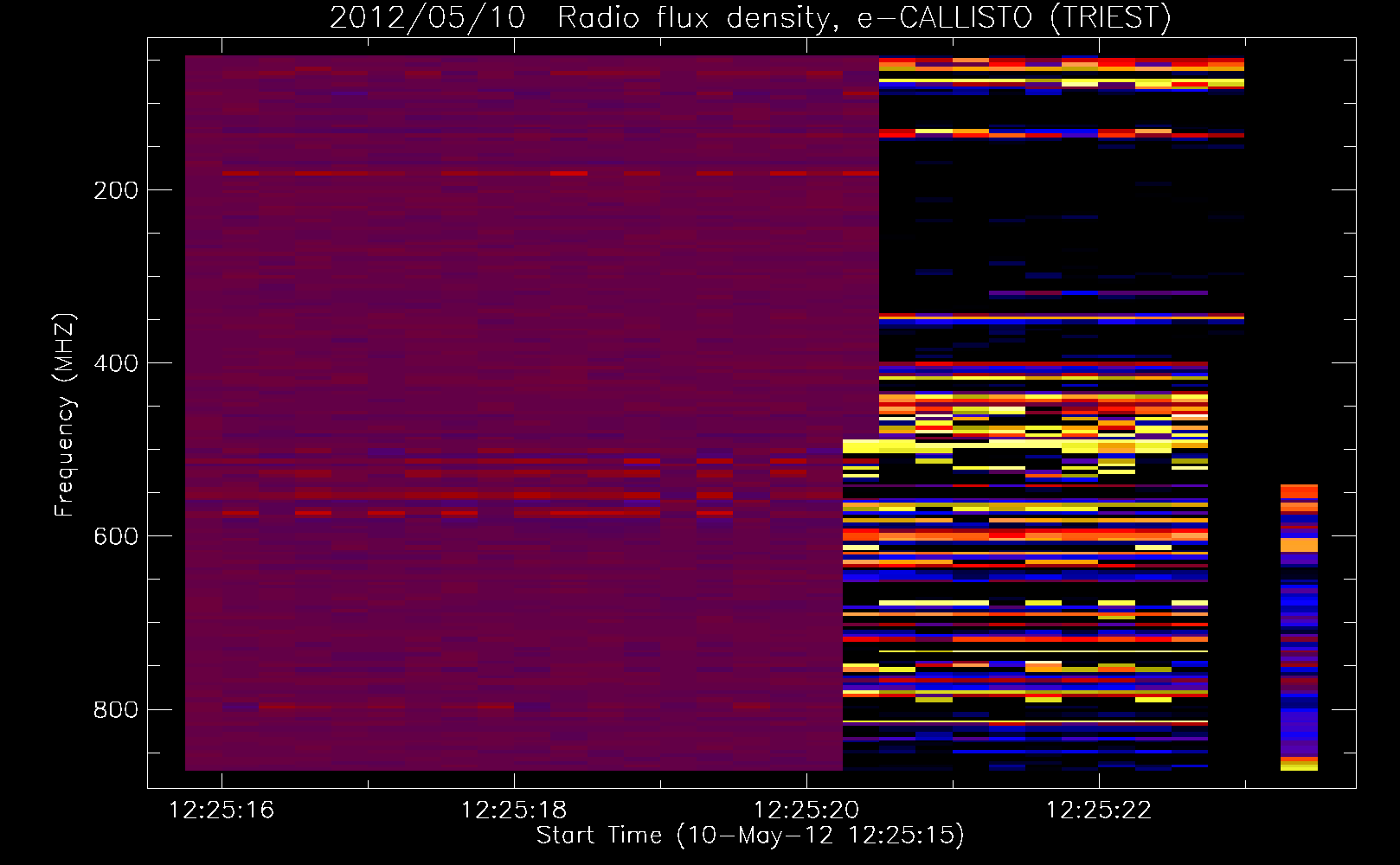1400x865 pixels.
Task: Click the 12:25:16 time tick label
Action: pyautogui.click(x=222, y=811)
